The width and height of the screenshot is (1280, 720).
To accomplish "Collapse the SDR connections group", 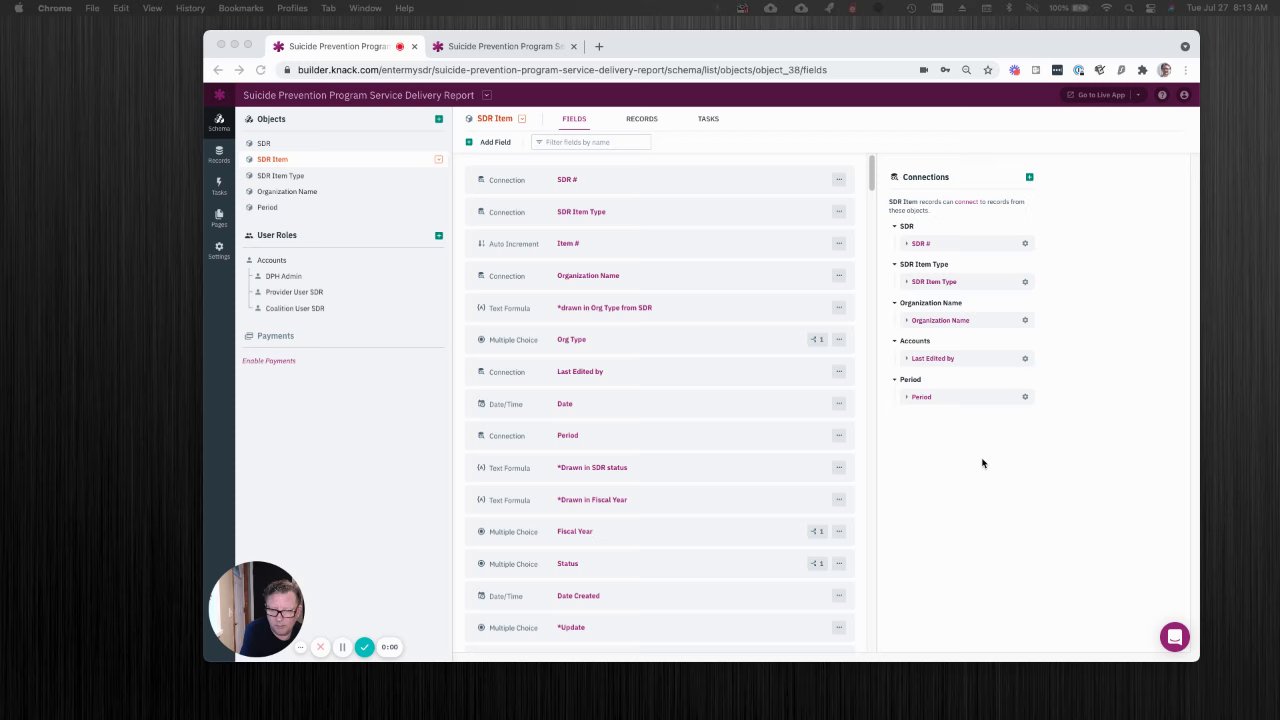I will (895, 227).
